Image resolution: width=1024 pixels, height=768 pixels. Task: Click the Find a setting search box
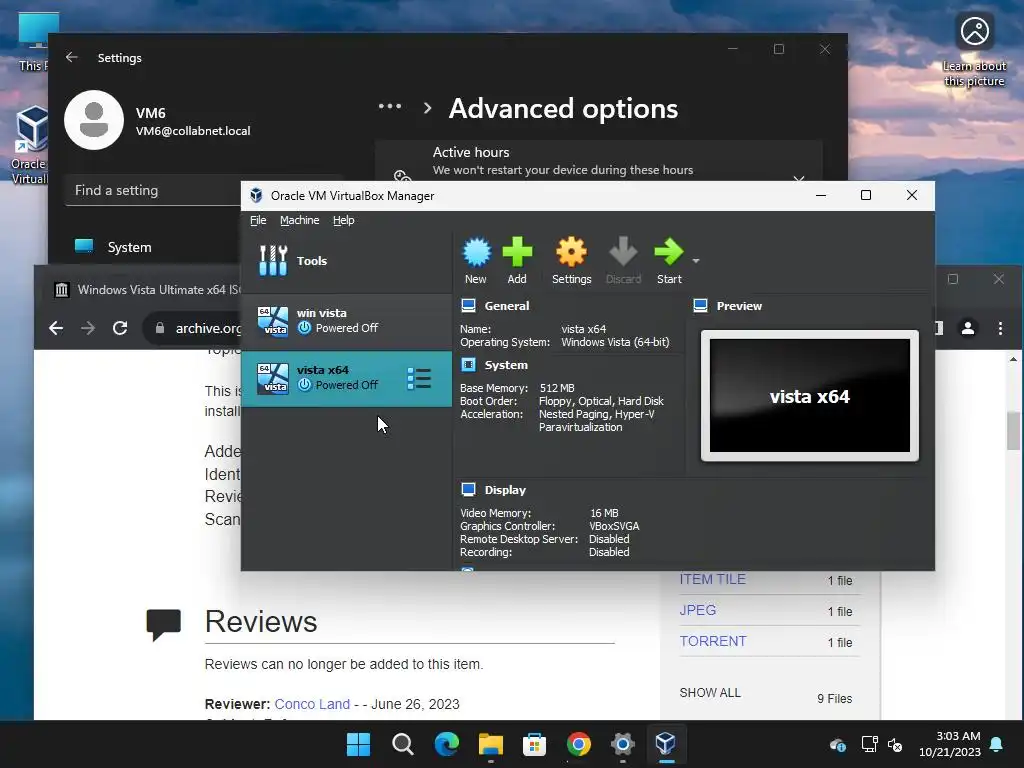click(153, 191)
